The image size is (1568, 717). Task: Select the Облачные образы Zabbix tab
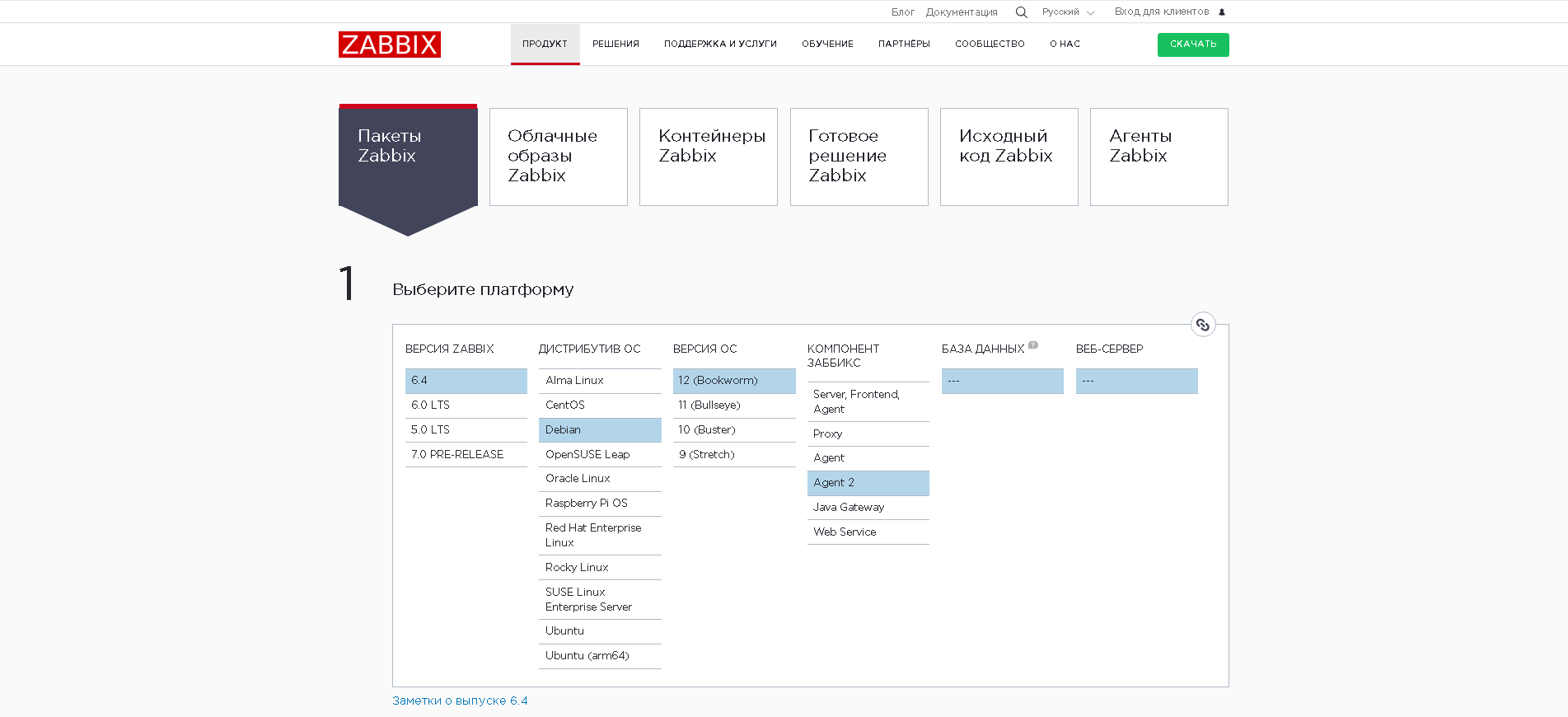559,157
